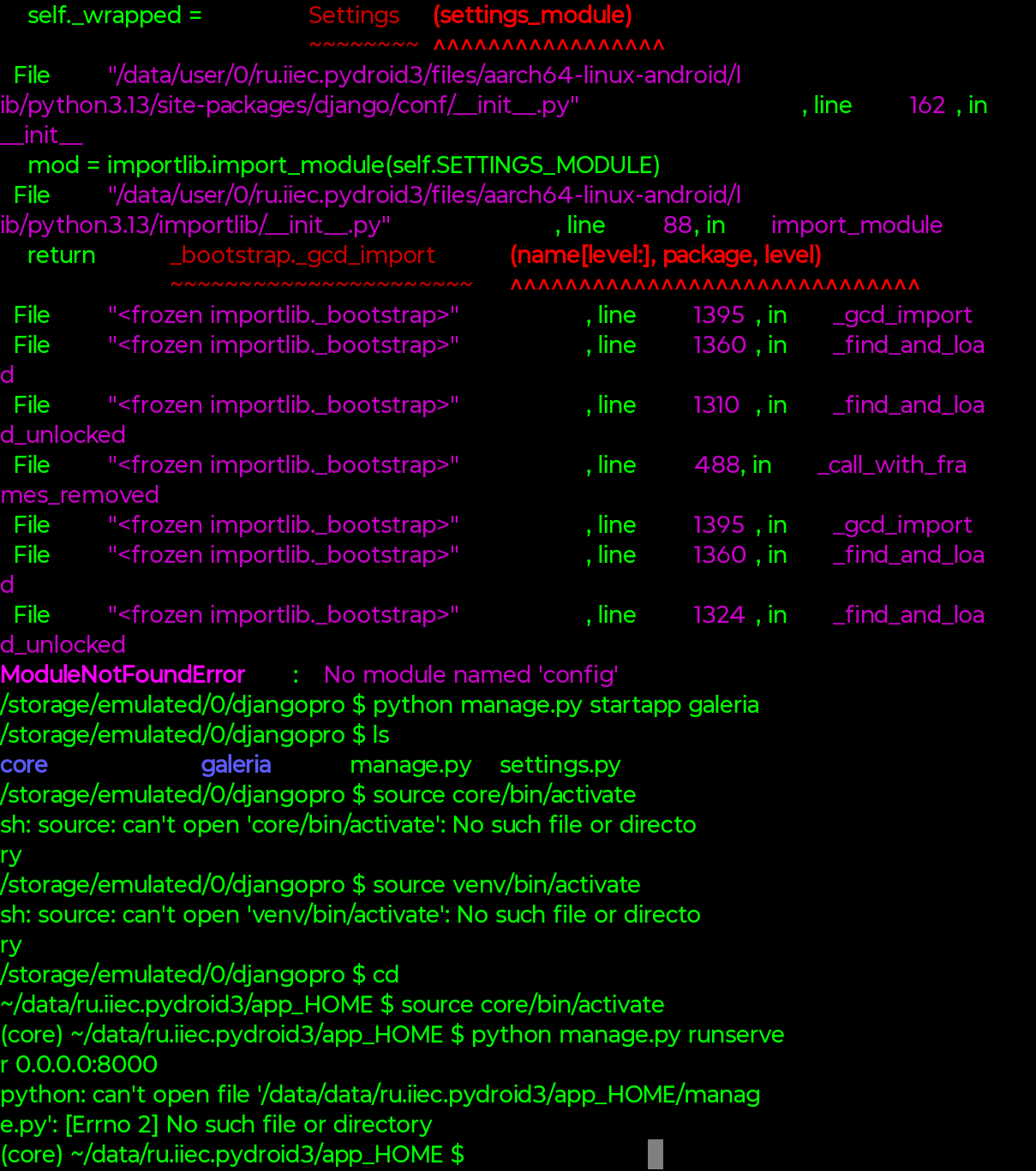Click the red "Settings" word on the first line
1036x1171 pixels.
(354, 15)
